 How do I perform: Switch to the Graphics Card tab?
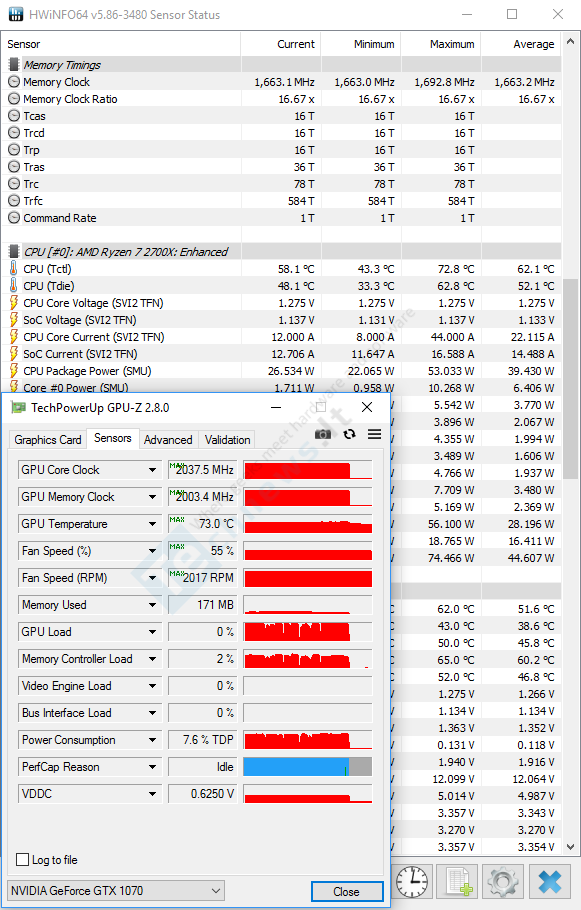(48, 440)
